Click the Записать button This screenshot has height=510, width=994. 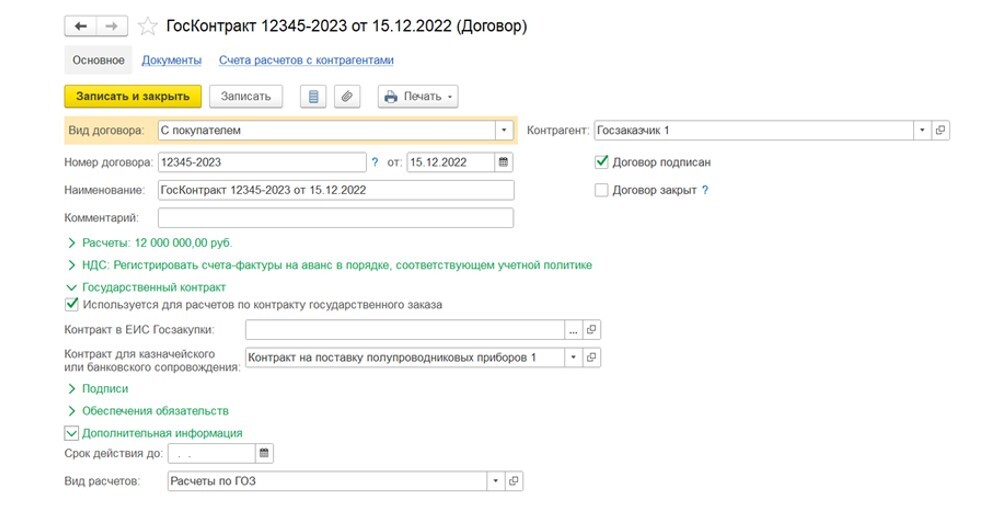(x=245, y=96)
